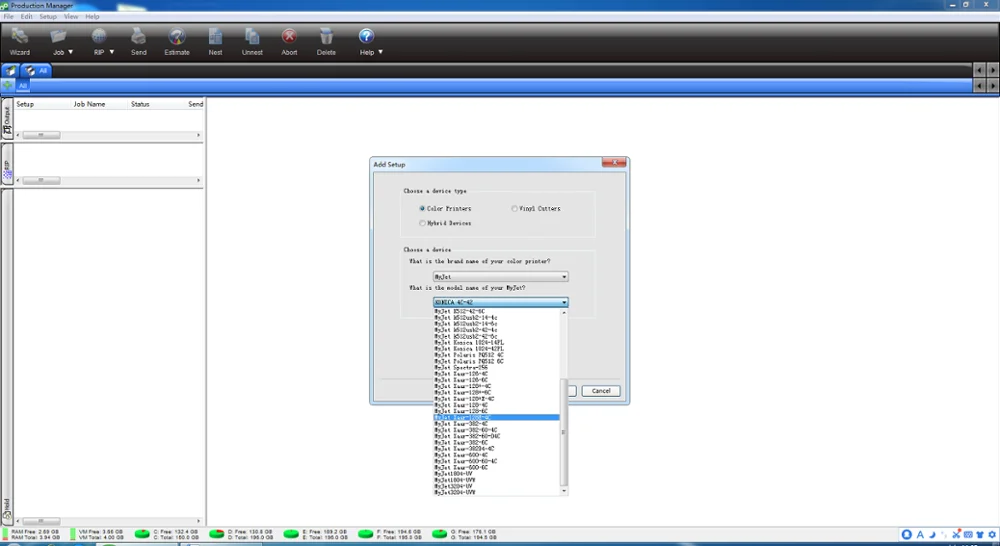The height and width of the screenshot is (546, 1000).
Task: Click Output panel horizontal scrollbar thumb
Action: point(41,135)
